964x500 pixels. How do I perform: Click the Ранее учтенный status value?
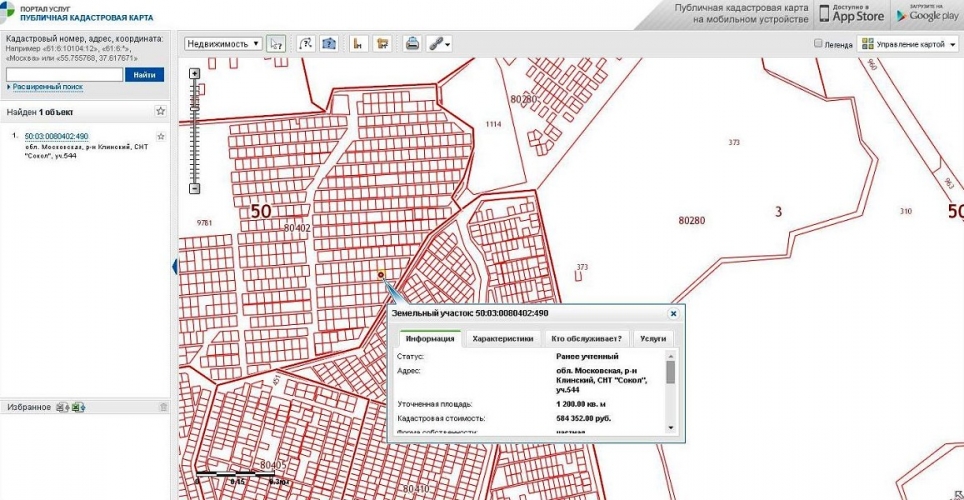pos(587,357)
